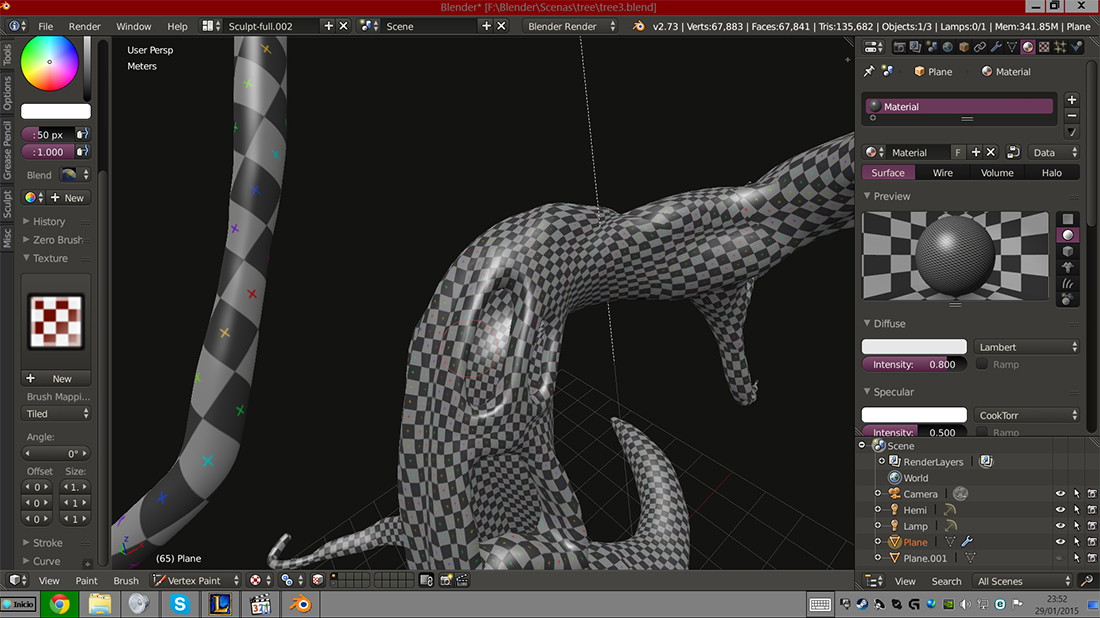Expand the Plane.001 tree node
The height and width of the screenshot is (618, 1100).
(878, 558)
